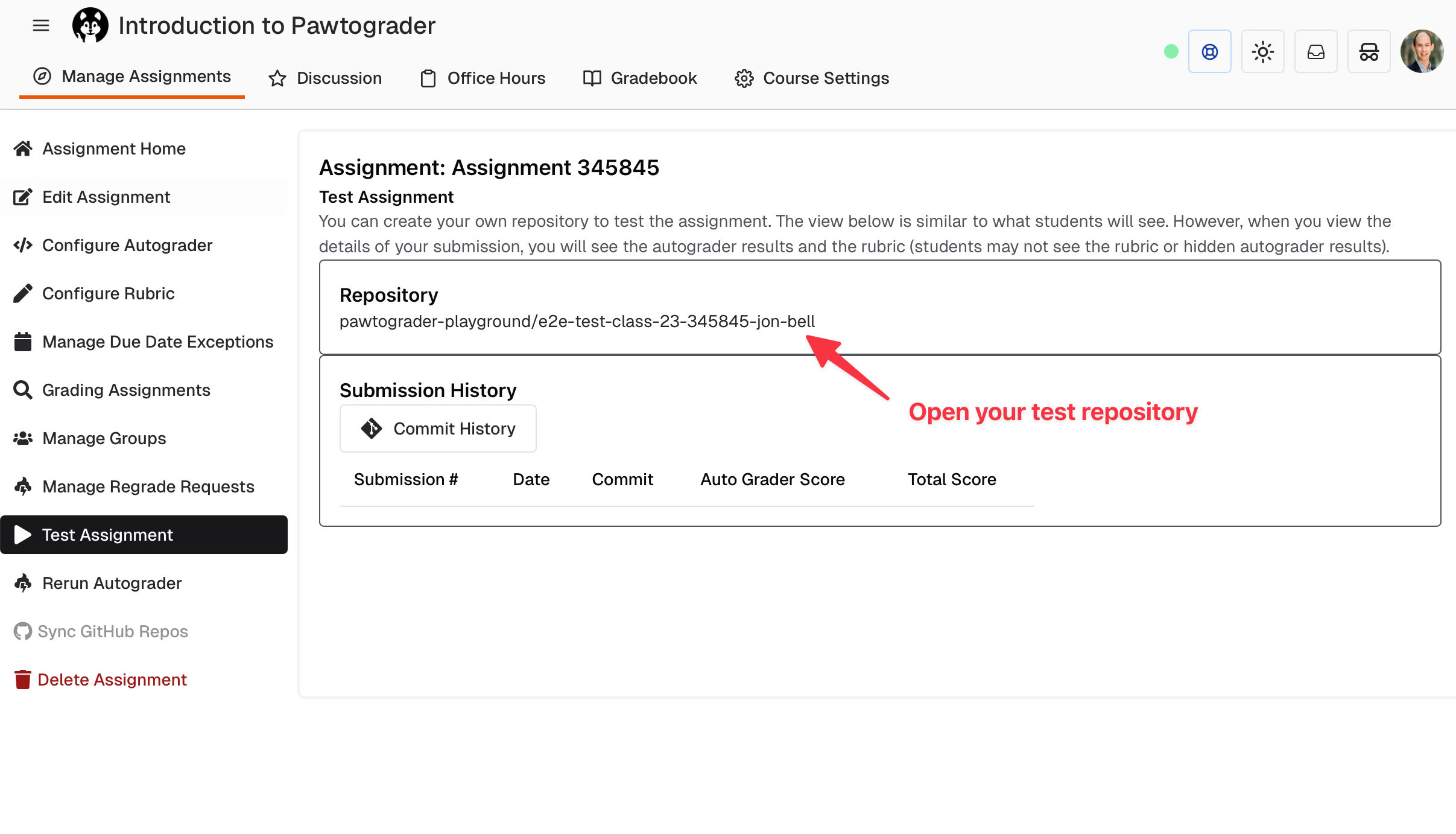
Task: Click Rerun Autograder
Action: [112, 583]
